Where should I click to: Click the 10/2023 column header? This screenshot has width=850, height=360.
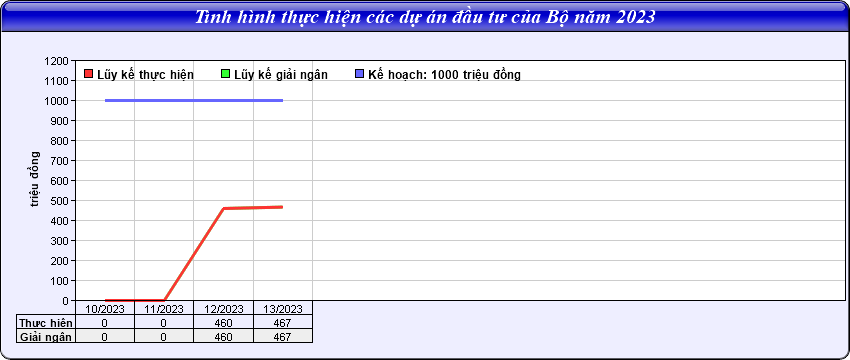(x=105, y=309)
